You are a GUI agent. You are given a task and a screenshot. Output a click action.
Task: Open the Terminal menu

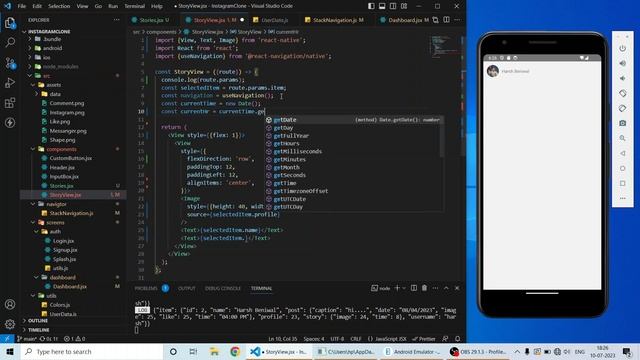point(134,6)
